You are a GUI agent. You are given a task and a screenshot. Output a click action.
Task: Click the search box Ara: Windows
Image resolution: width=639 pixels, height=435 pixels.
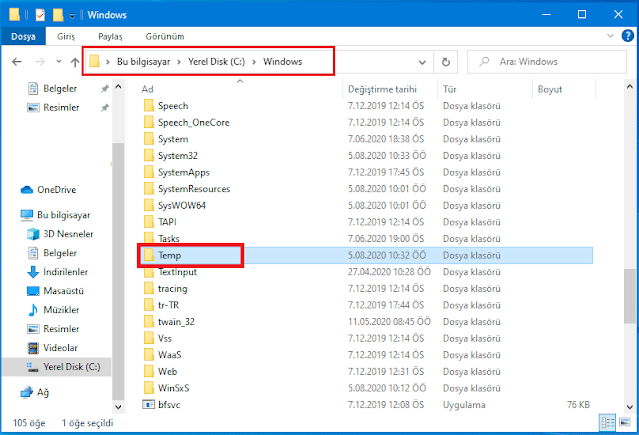pyautogui.click(x=547, y=62)
